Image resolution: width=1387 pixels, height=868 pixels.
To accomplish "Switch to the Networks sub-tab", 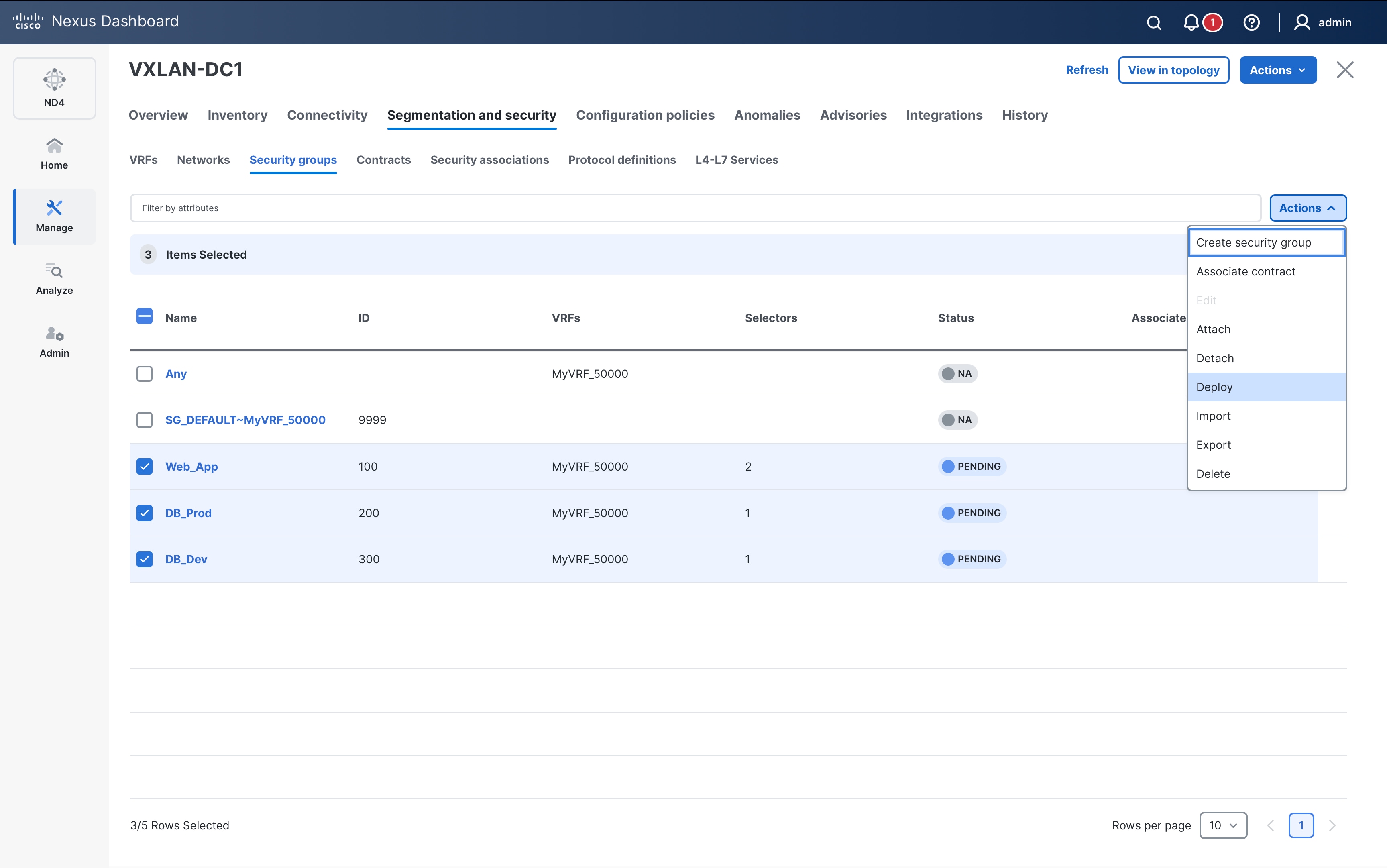I will point(203,160).
